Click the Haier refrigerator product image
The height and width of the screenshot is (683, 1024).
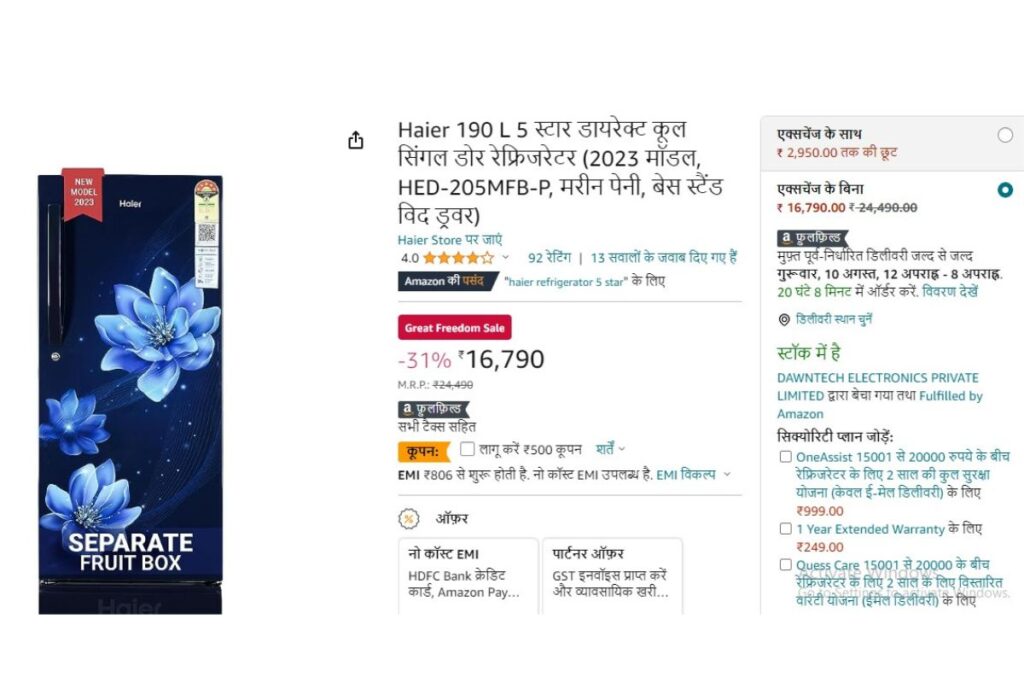click(x=130, y=392)
